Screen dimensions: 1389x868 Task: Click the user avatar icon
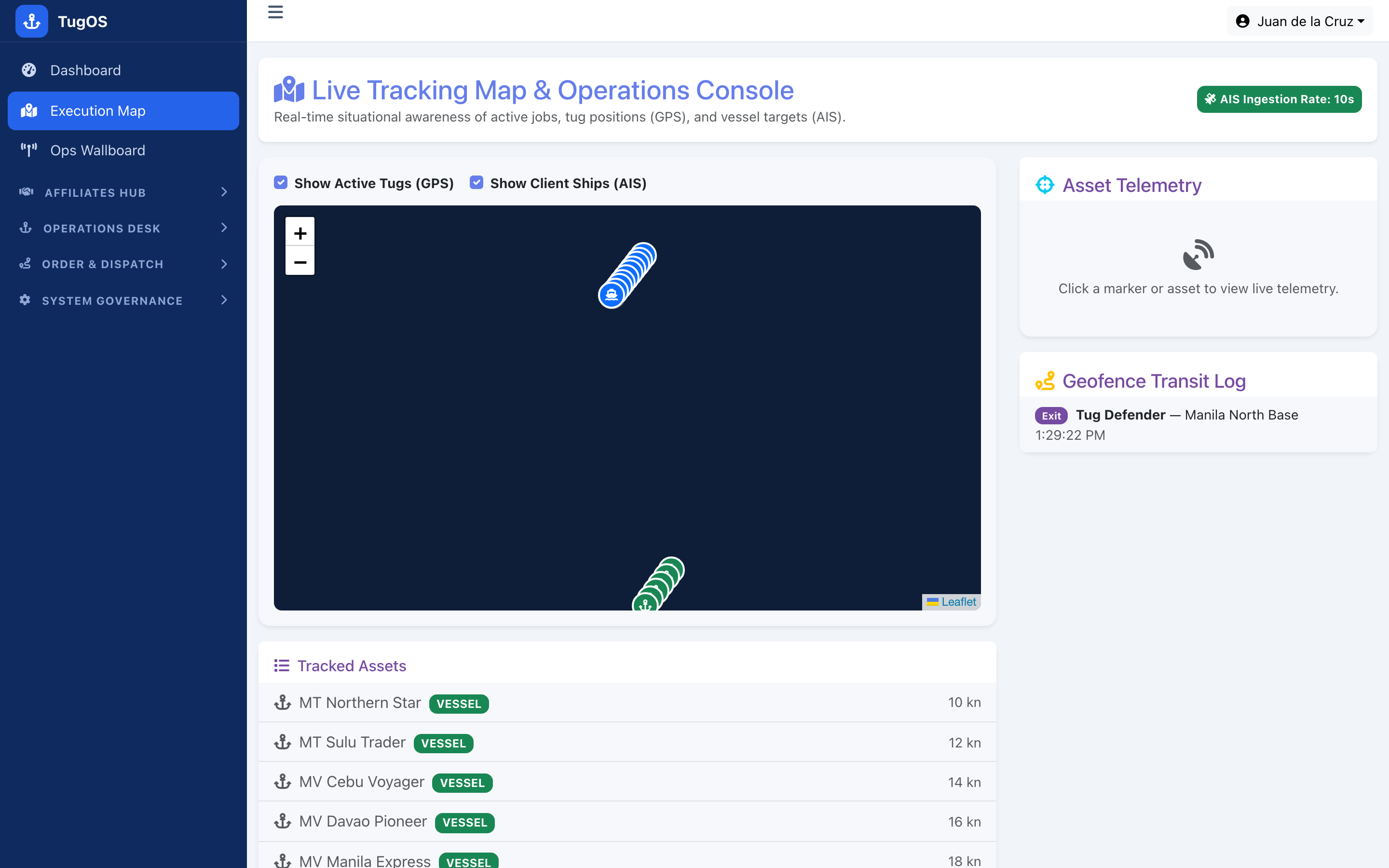[1243, 21]
